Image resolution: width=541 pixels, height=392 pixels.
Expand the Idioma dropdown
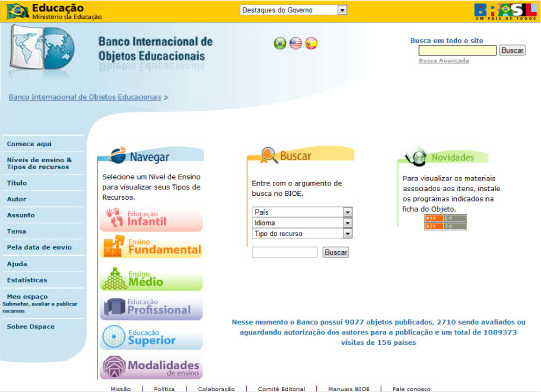click(x=302, y=223)
